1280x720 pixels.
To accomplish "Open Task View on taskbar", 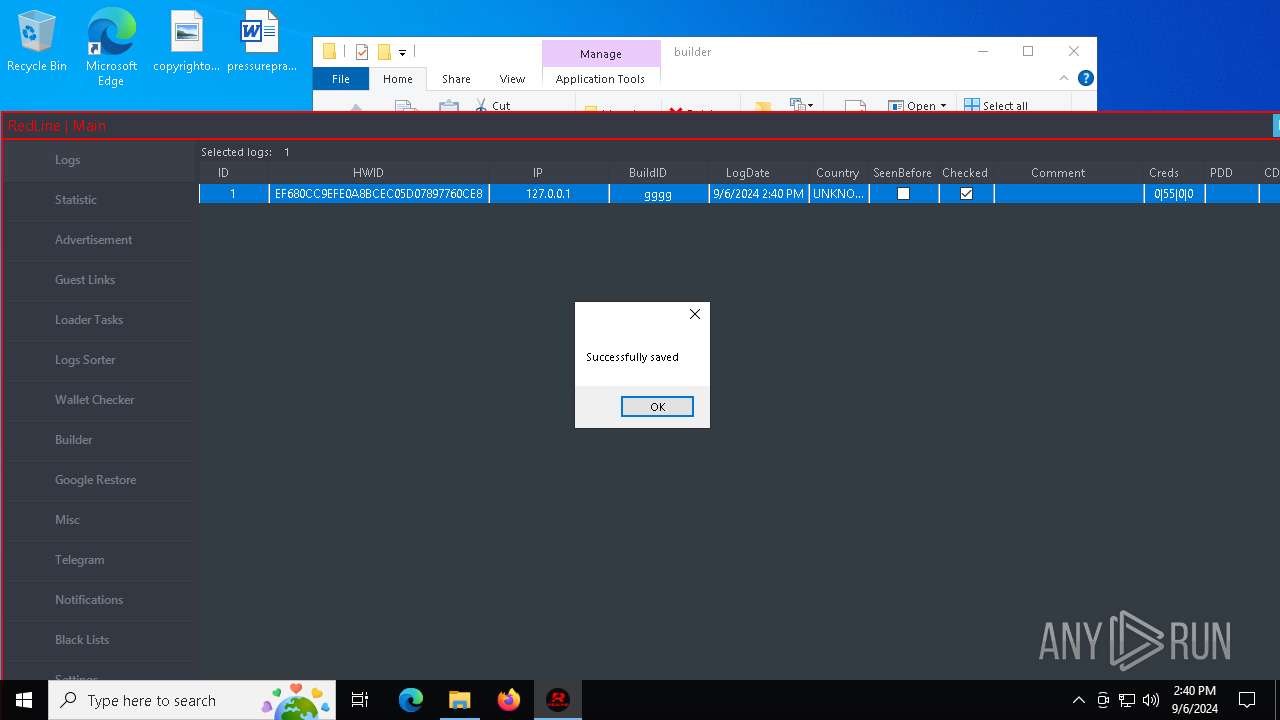I will (361, 700).
